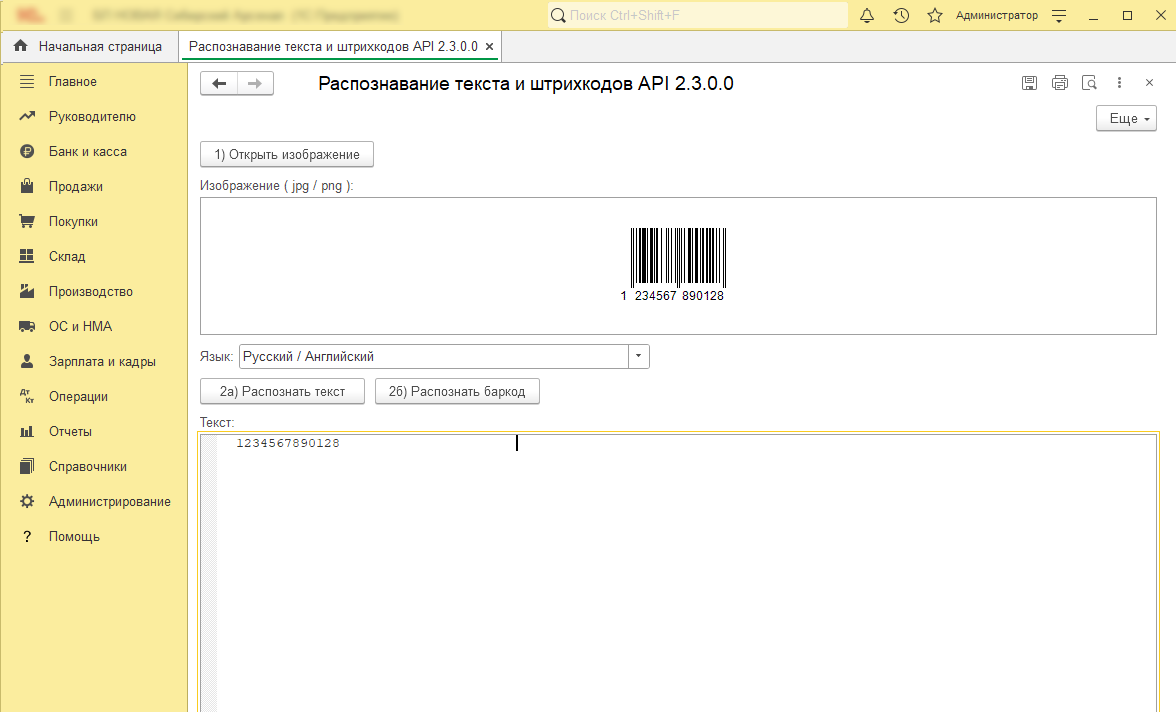This screenshot has height=712, width=1176.
Task: Click the Главное menu icon in sidebar
Action: pyautogui.click(x=27, y=81)
